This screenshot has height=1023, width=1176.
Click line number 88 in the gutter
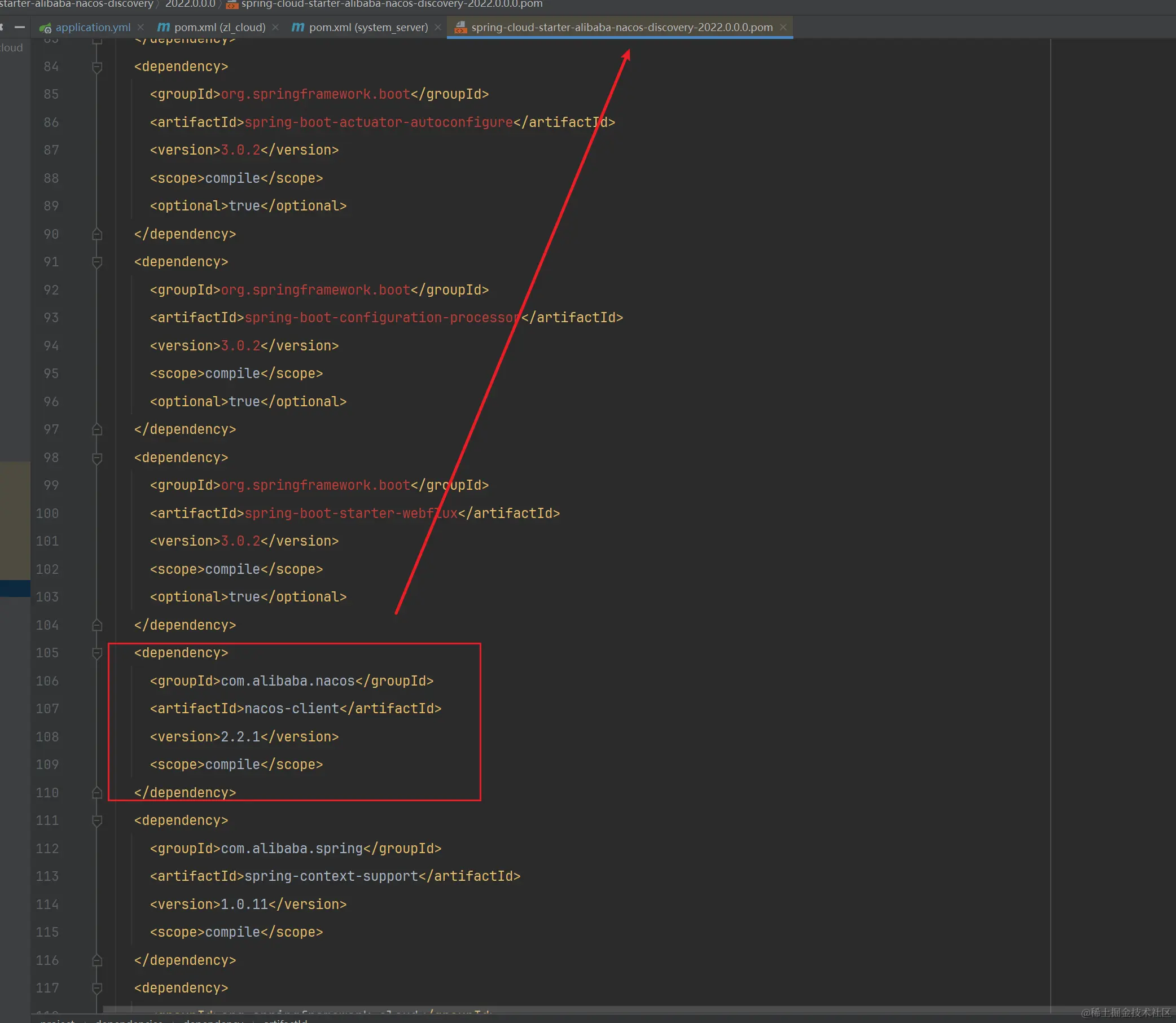tap(51, 178)
